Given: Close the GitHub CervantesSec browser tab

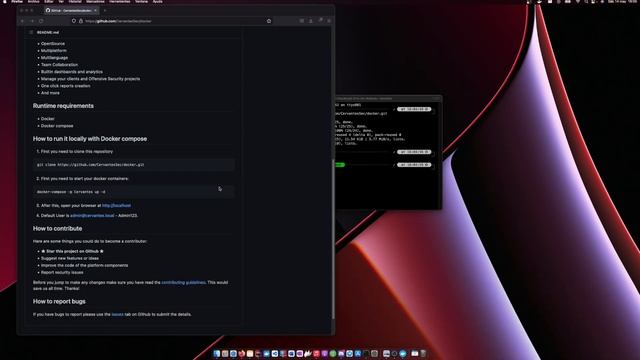Looking at the screenshot, I should [x=95, y=10].
